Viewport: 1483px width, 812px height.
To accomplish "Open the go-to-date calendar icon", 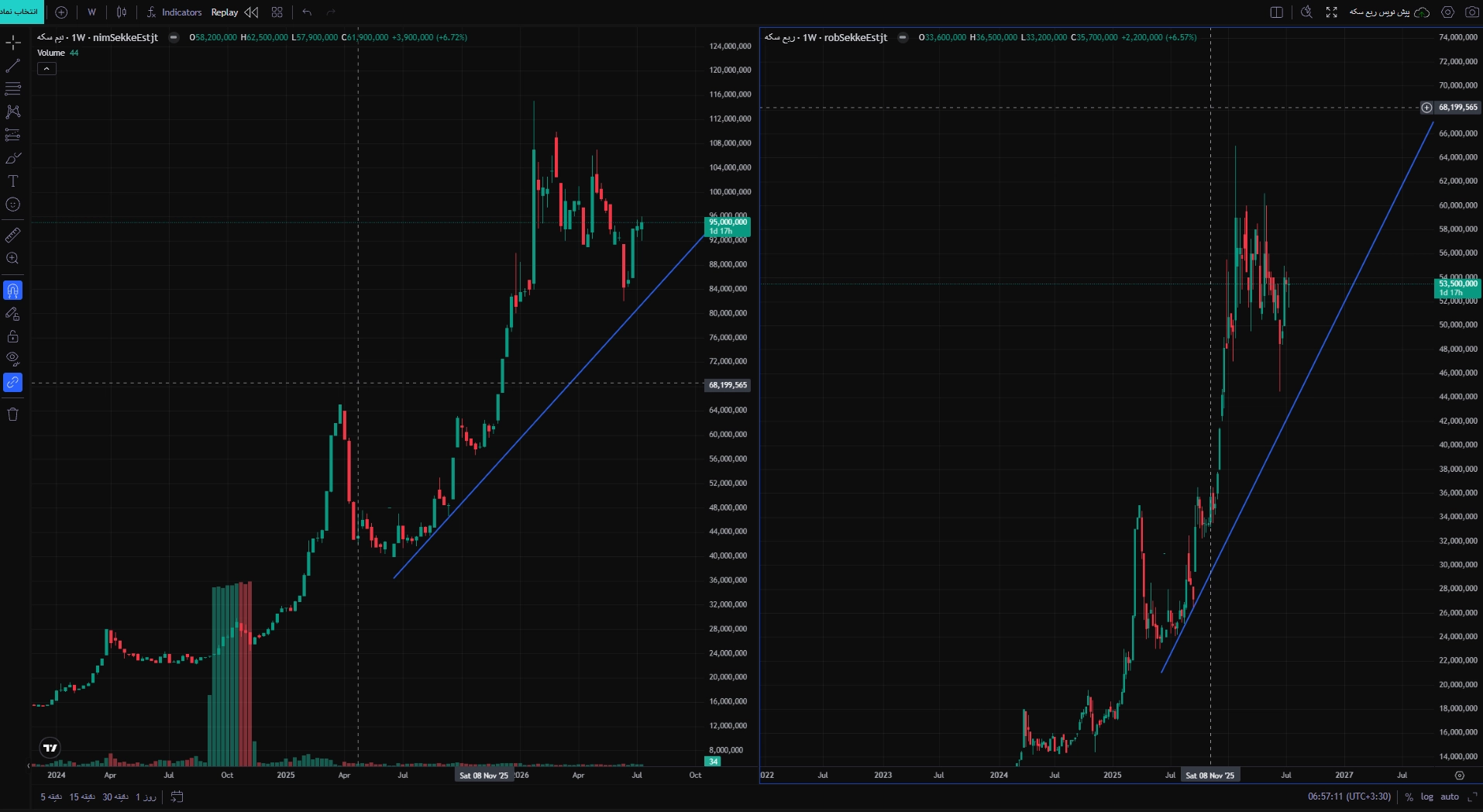I will pos(177,797).
